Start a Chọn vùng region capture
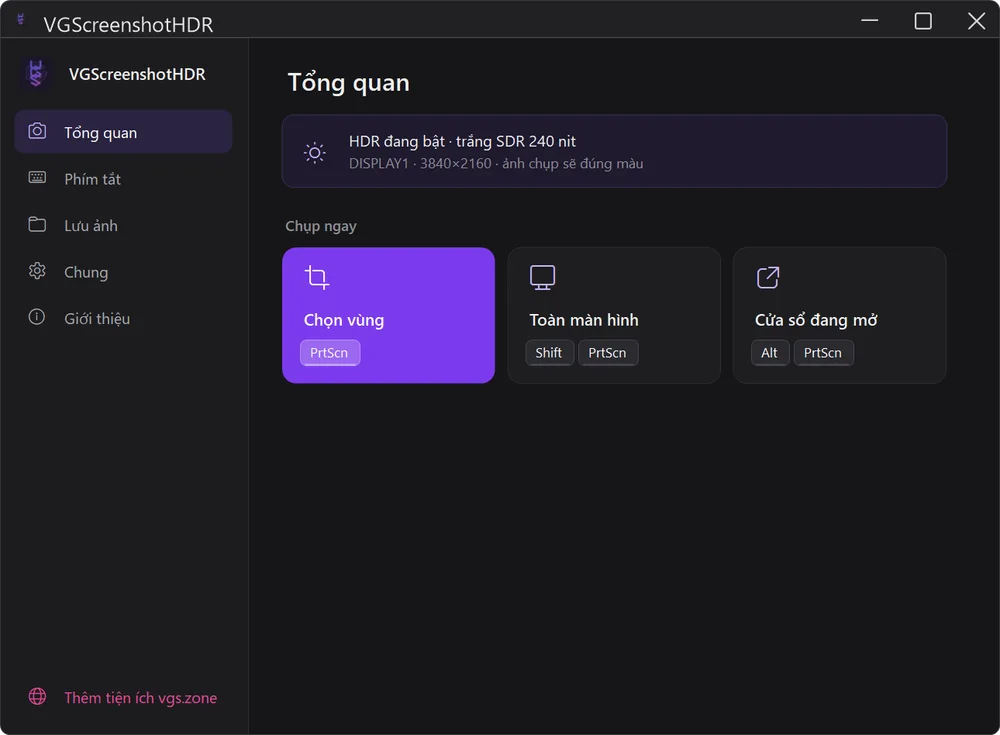The image size is (1000, 735). coord(388,315)
